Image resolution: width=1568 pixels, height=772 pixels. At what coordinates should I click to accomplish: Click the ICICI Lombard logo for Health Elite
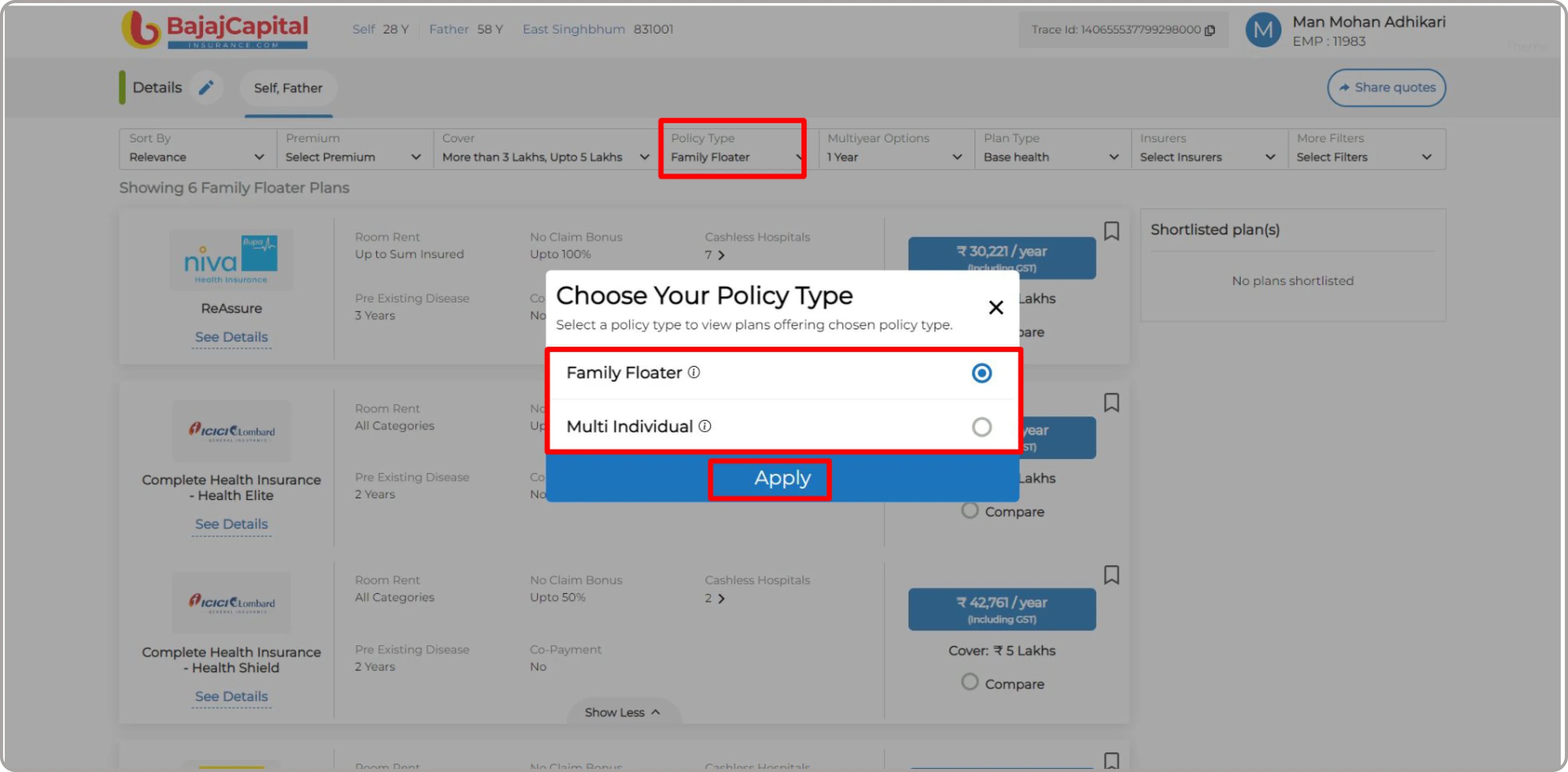(x=231, y=431)
